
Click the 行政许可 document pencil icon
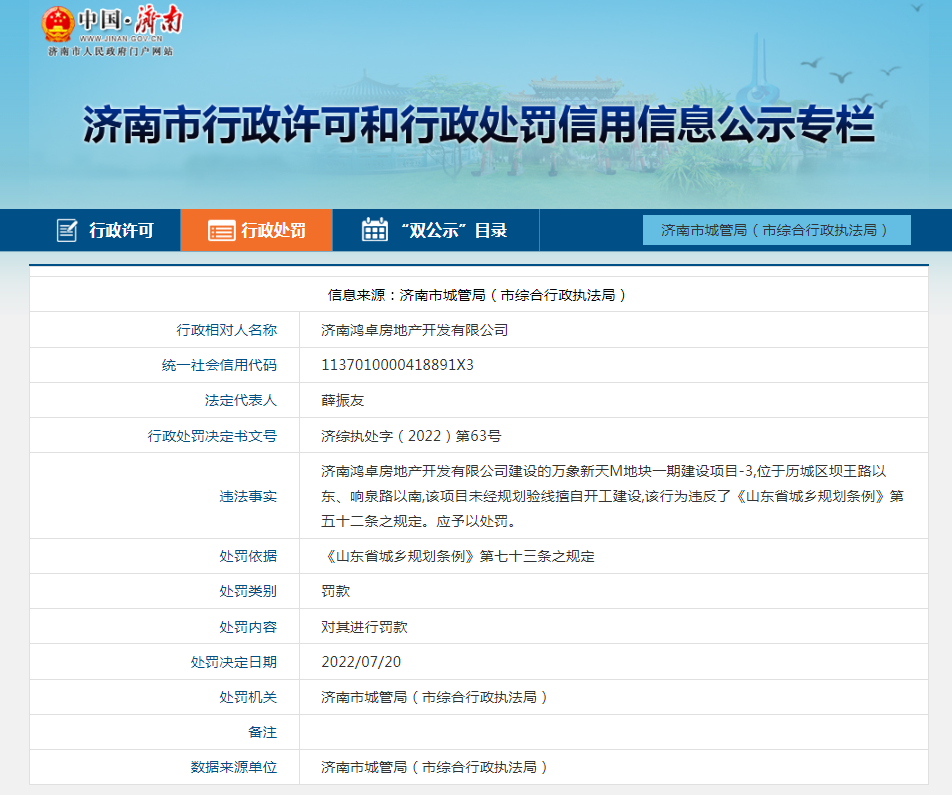click(x=67, y=230)
